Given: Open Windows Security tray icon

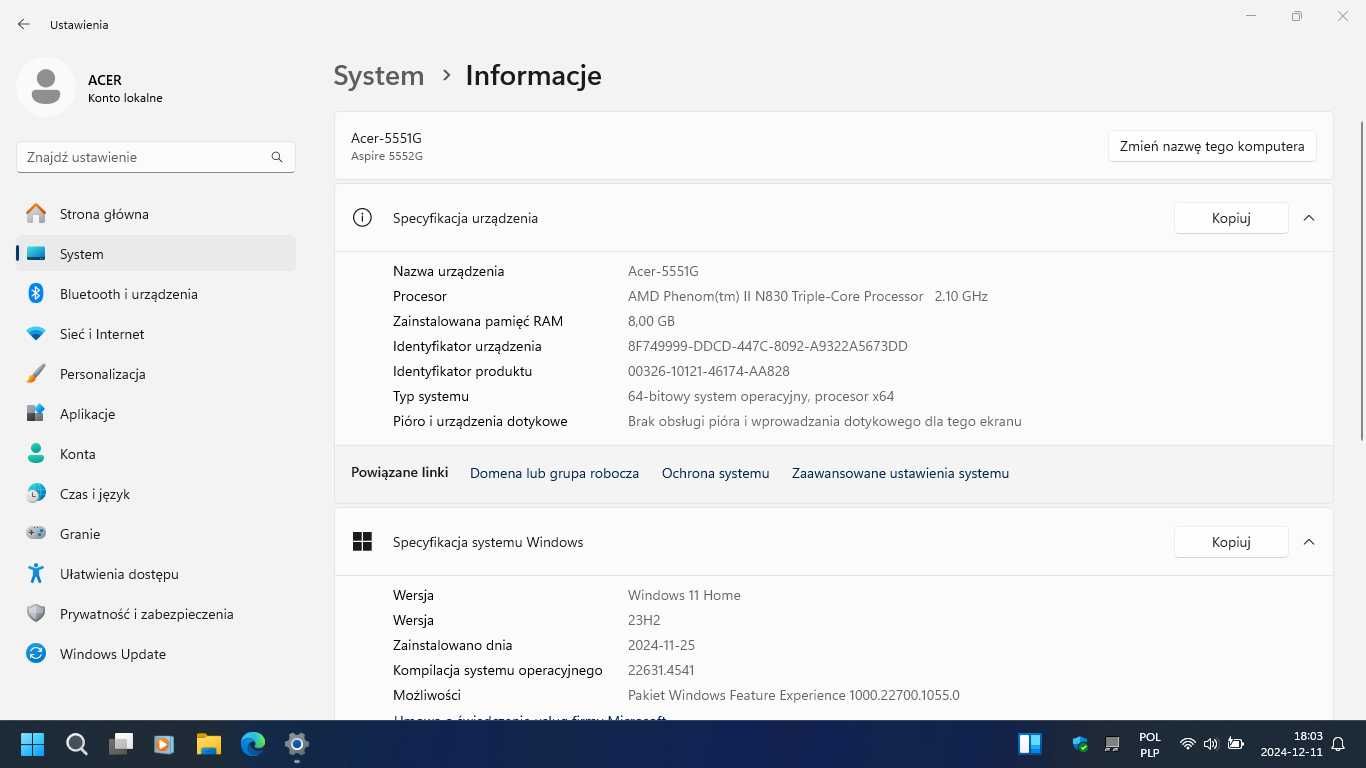Looking at the screenshot, I should point(1080,743).
